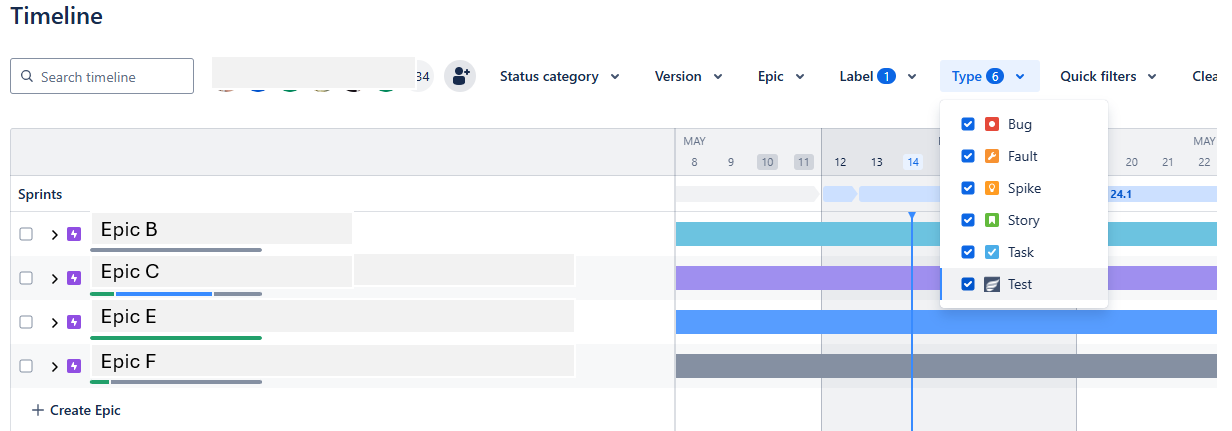
Task: Click the Epic F lightning icon
Action: [x=74, y=366]
